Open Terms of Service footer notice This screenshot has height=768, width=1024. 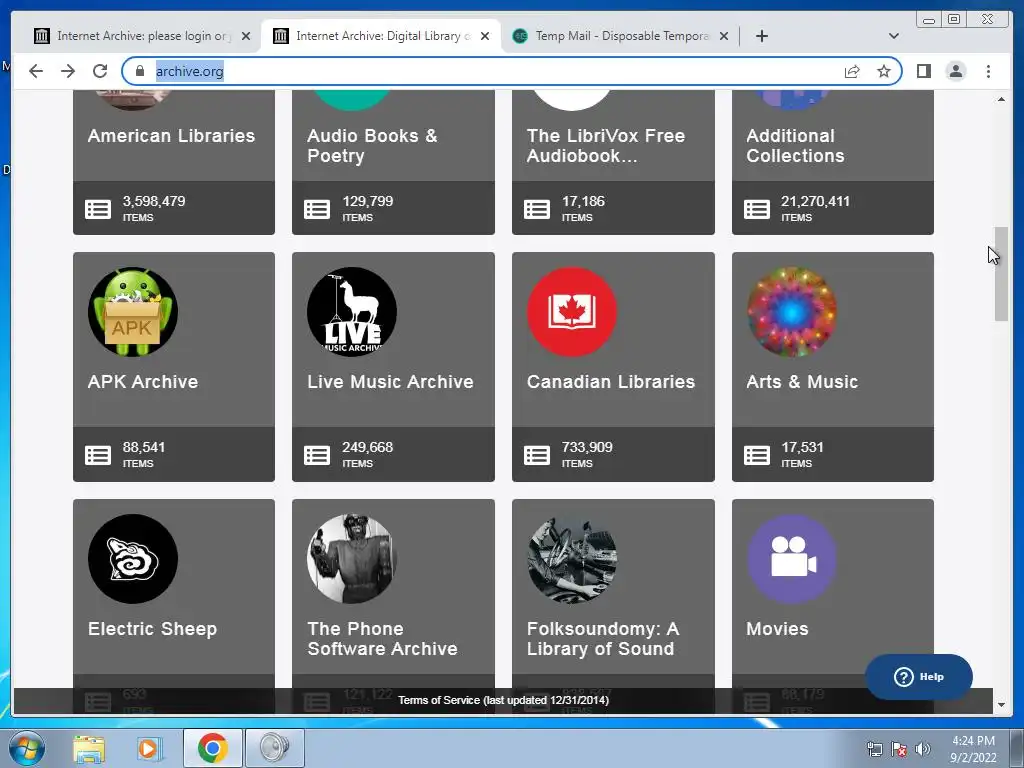point(504,700)
